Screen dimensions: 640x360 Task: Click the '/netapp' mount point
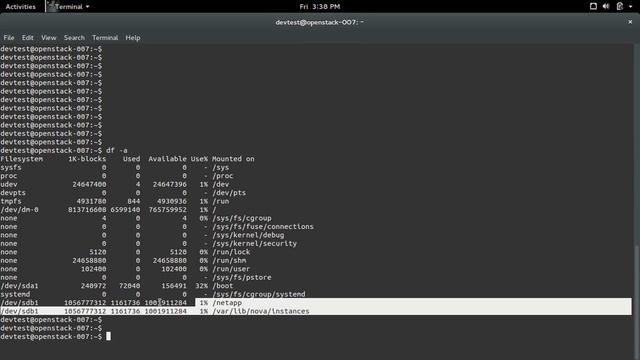pyautogui.click(x=227, y=303)
